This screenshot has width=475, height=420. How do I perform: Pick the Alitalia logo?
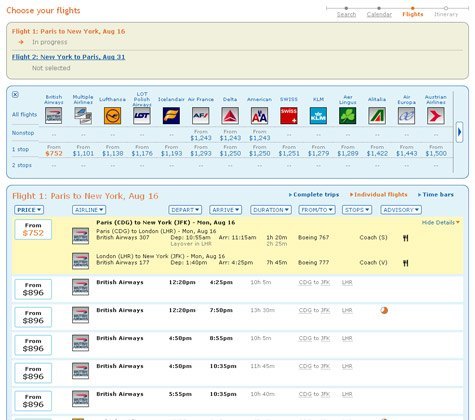tap(377, 116)
